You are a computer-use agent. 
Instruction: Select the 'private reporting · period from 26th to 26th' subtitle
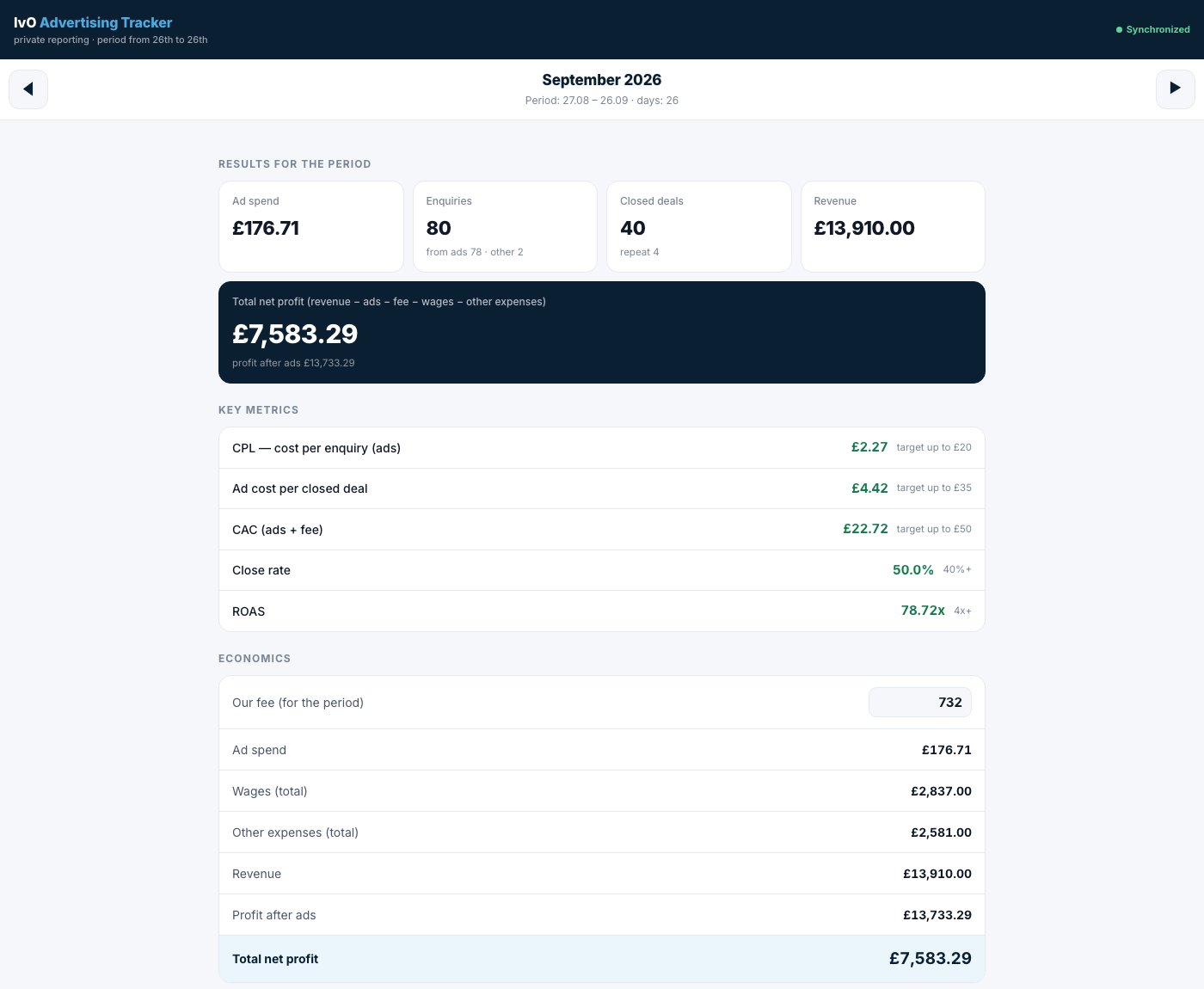point(110,40)
